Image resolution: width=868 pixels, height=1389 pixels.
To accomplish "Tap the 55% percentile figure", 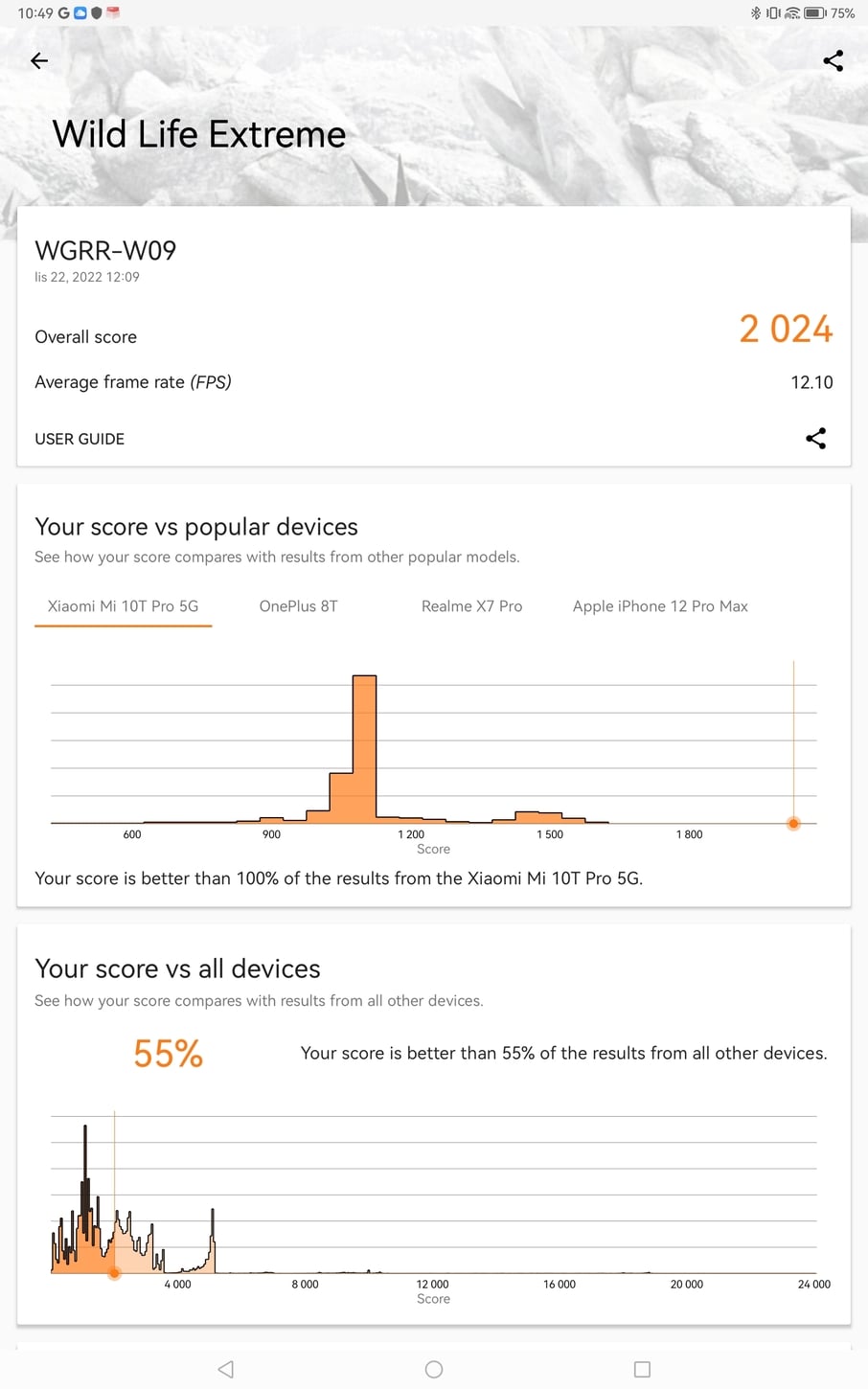I will point(169,1055).
